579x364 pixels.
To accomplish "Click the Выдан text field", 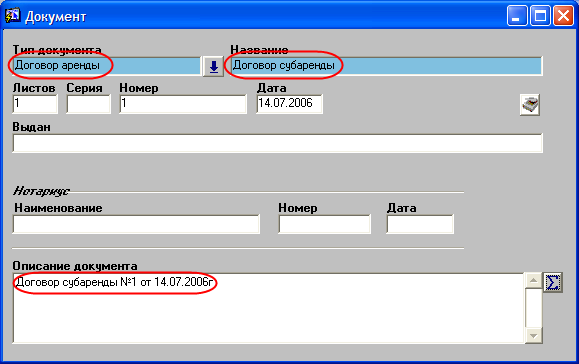I will (277, 143).
